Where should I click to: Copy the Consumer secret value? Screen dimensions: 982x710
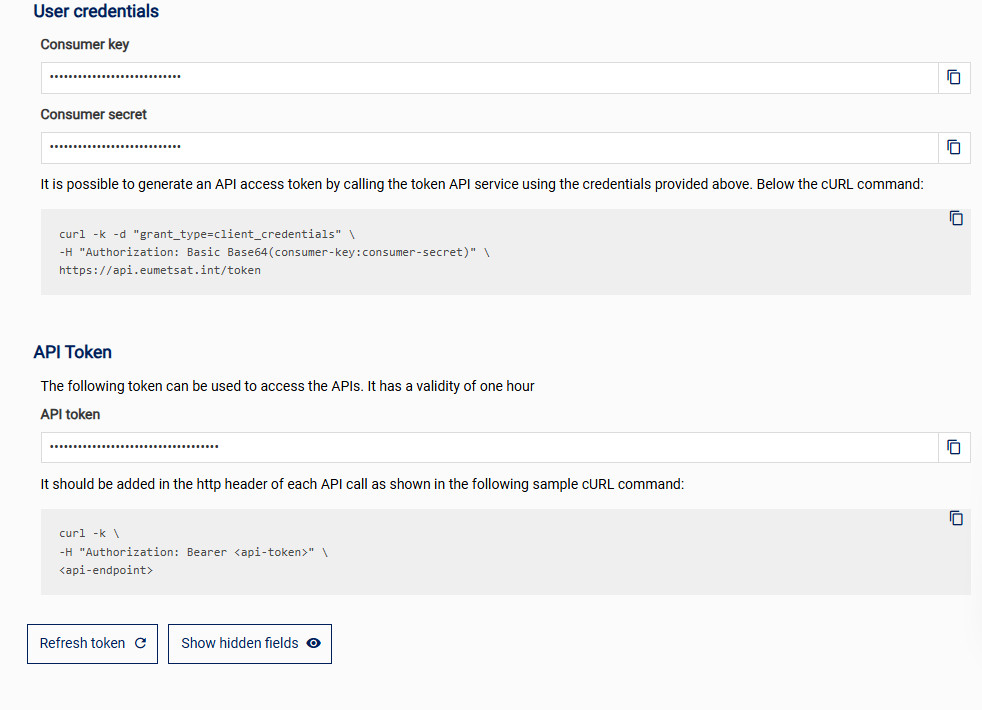click(954, 147)
